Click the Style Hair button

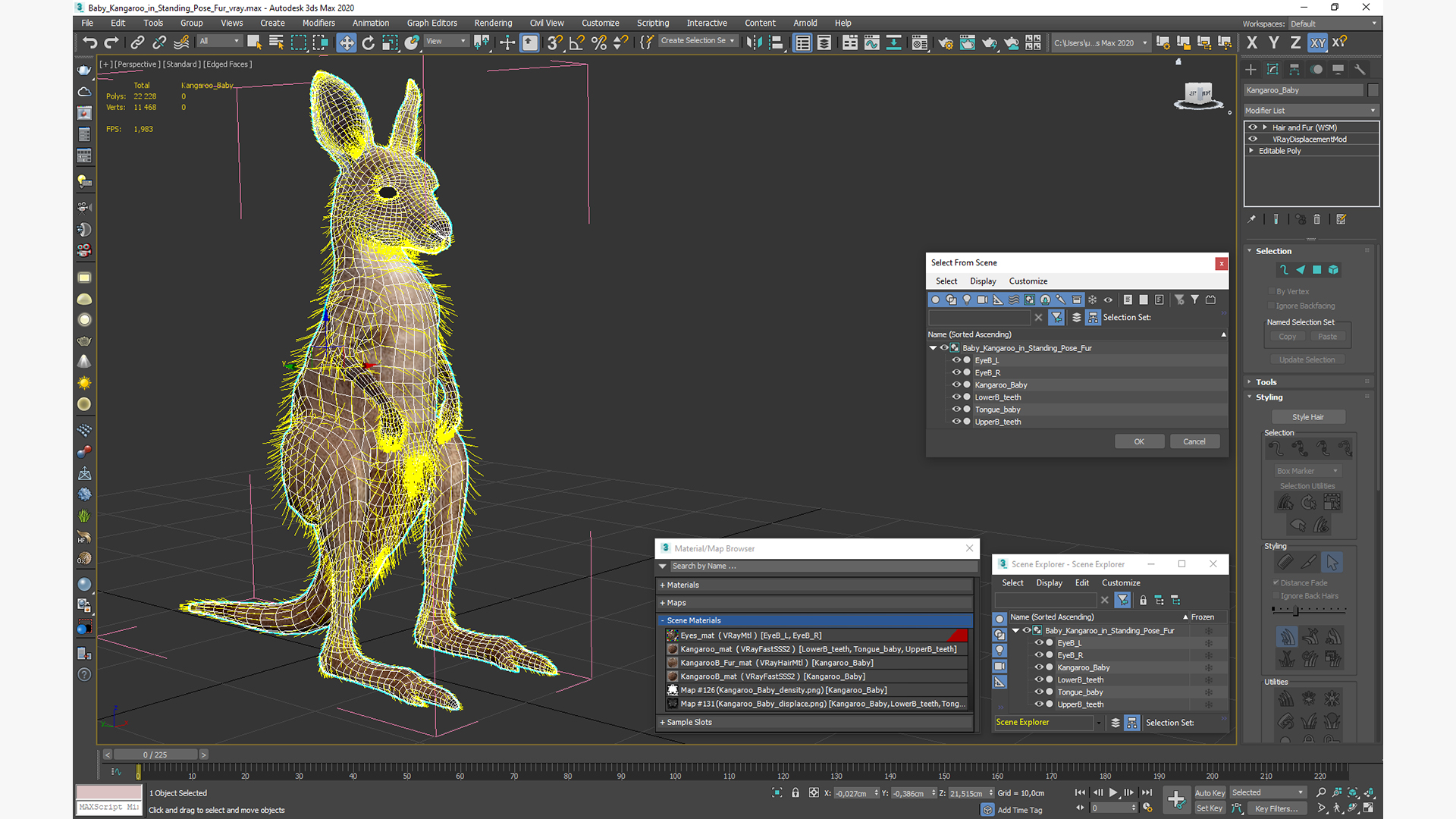[x=1307, y=417]
